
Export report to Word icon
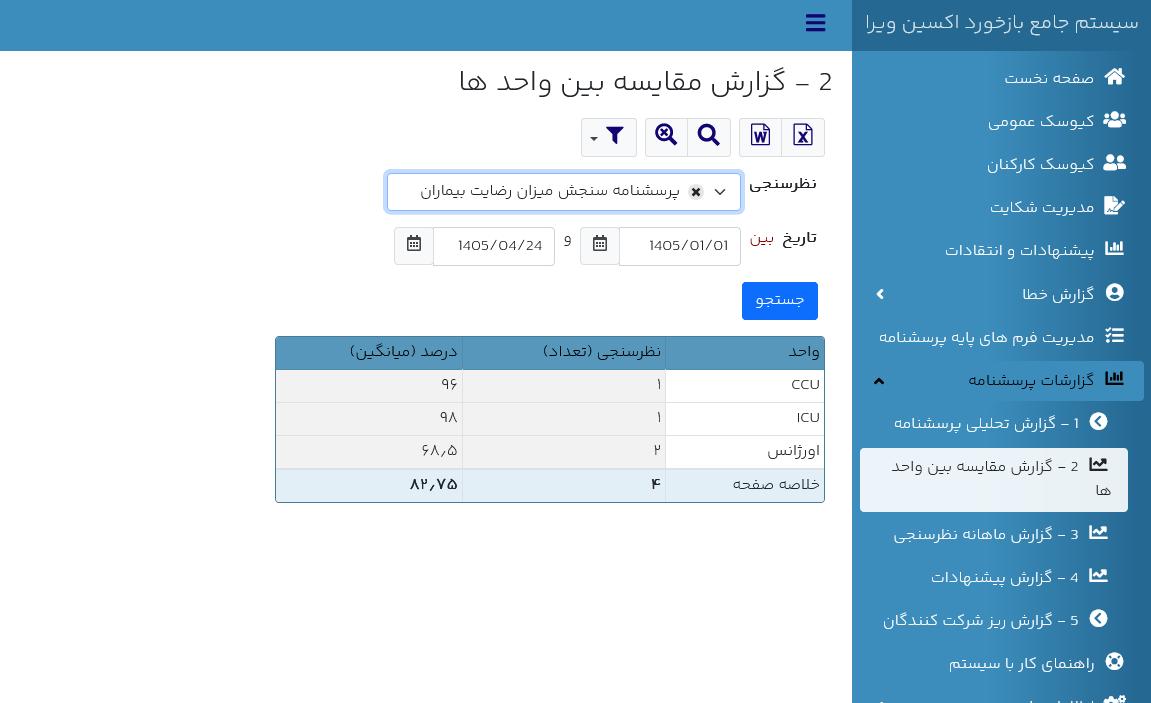coord(760,136)
